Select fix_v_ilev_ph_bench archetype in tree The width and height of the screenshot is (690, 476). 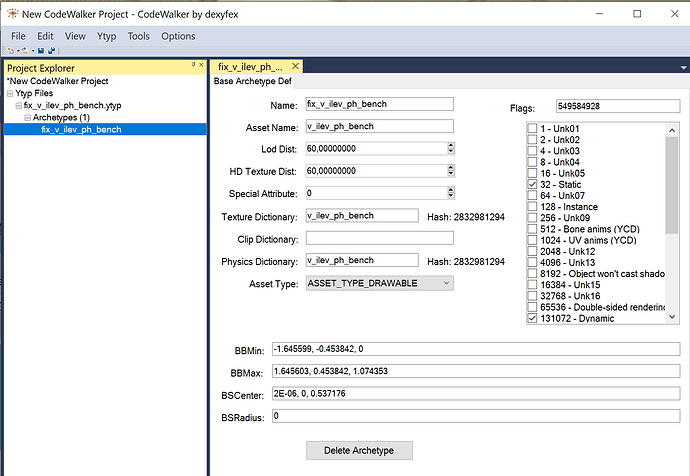point(81,129)
